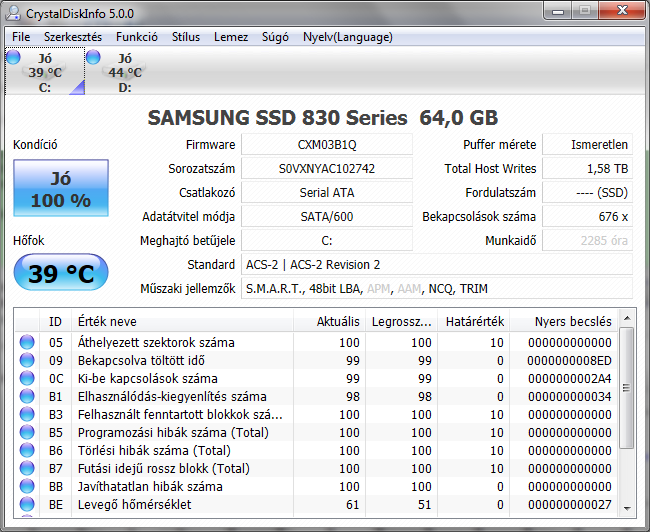650x532 pixels.
Task: Click the Érték neve column header
Action: pyautogui.click(x=182, y=321)
